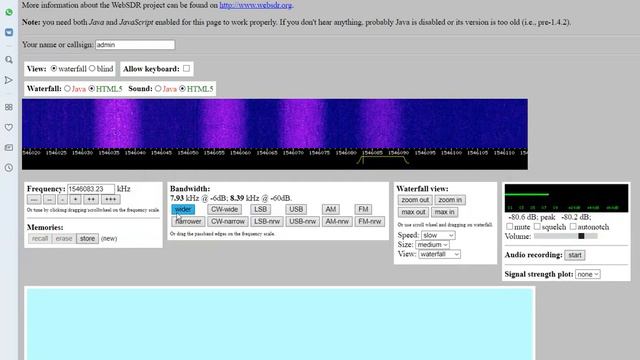Choose HTML5 for the Waterfall option
Screen dimensions: 640x360
(x=91, y=89)
